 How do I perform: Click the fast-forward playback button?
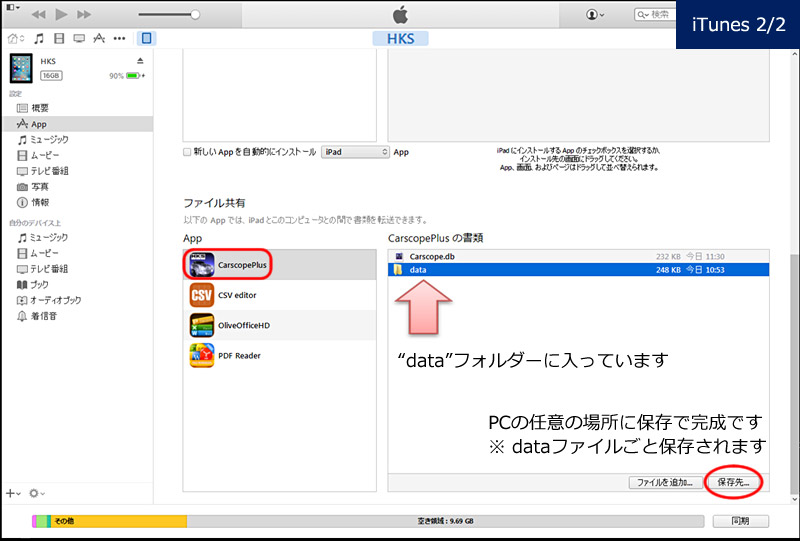[84, 14]
